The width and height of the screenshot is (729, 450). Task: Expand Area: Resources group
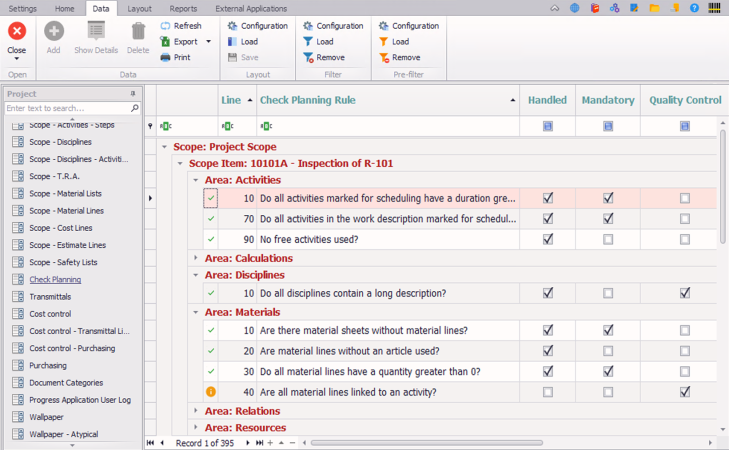click(196, 428)
